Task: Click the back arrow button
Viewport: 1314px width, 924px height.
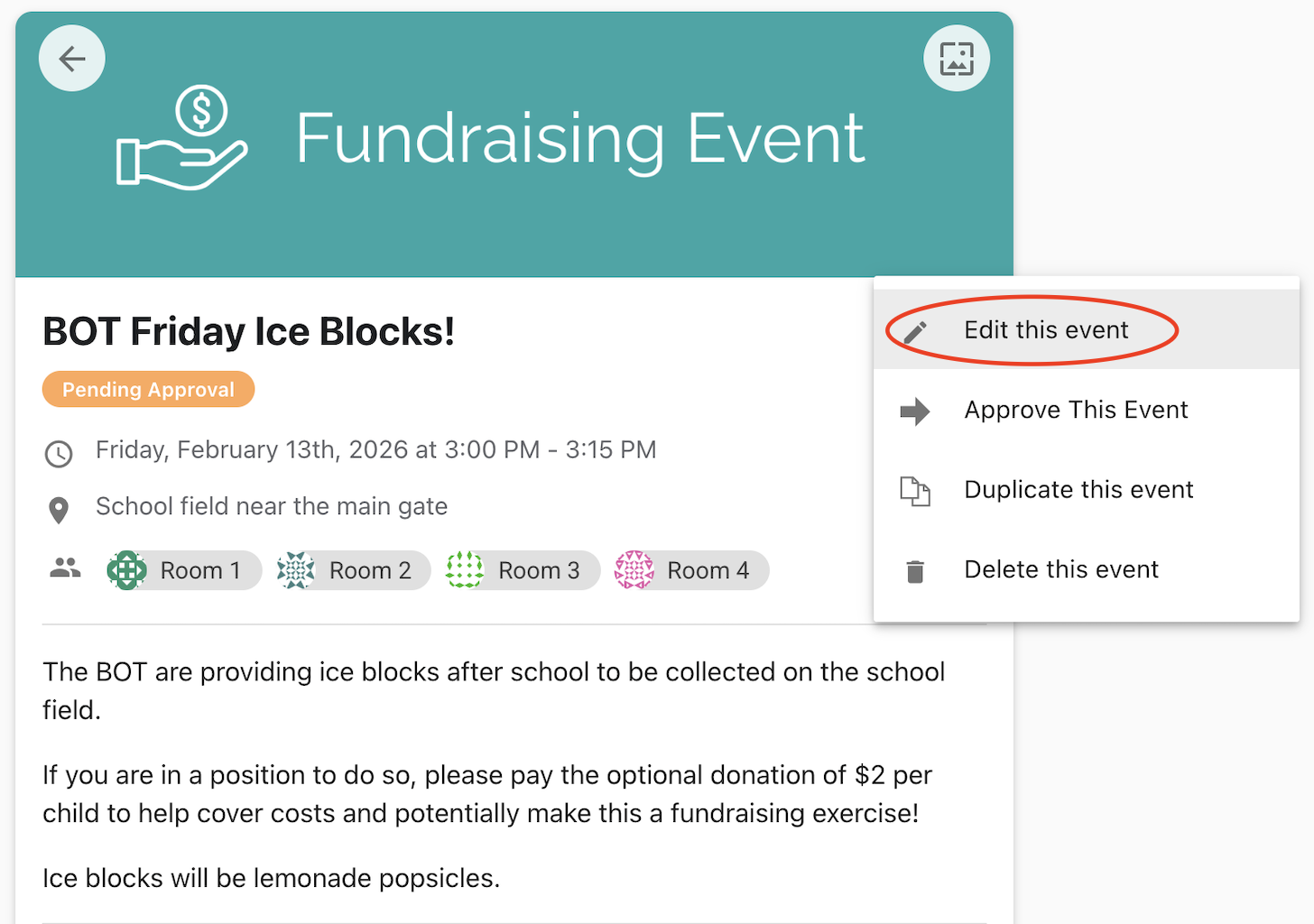Action: coord(72,59)
